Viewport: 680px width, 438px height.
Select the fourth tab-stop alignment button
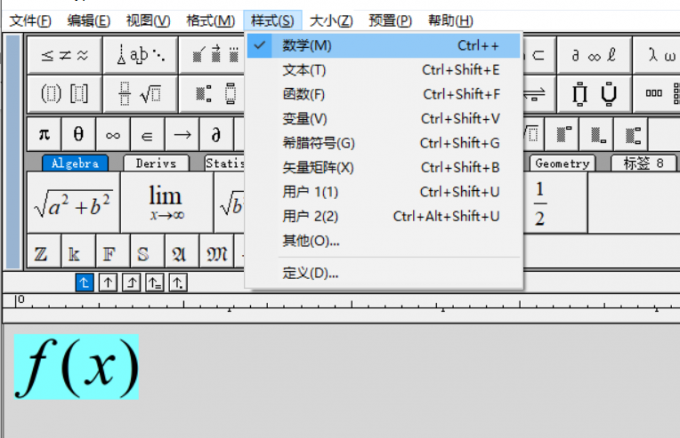[x=155, y=283]
